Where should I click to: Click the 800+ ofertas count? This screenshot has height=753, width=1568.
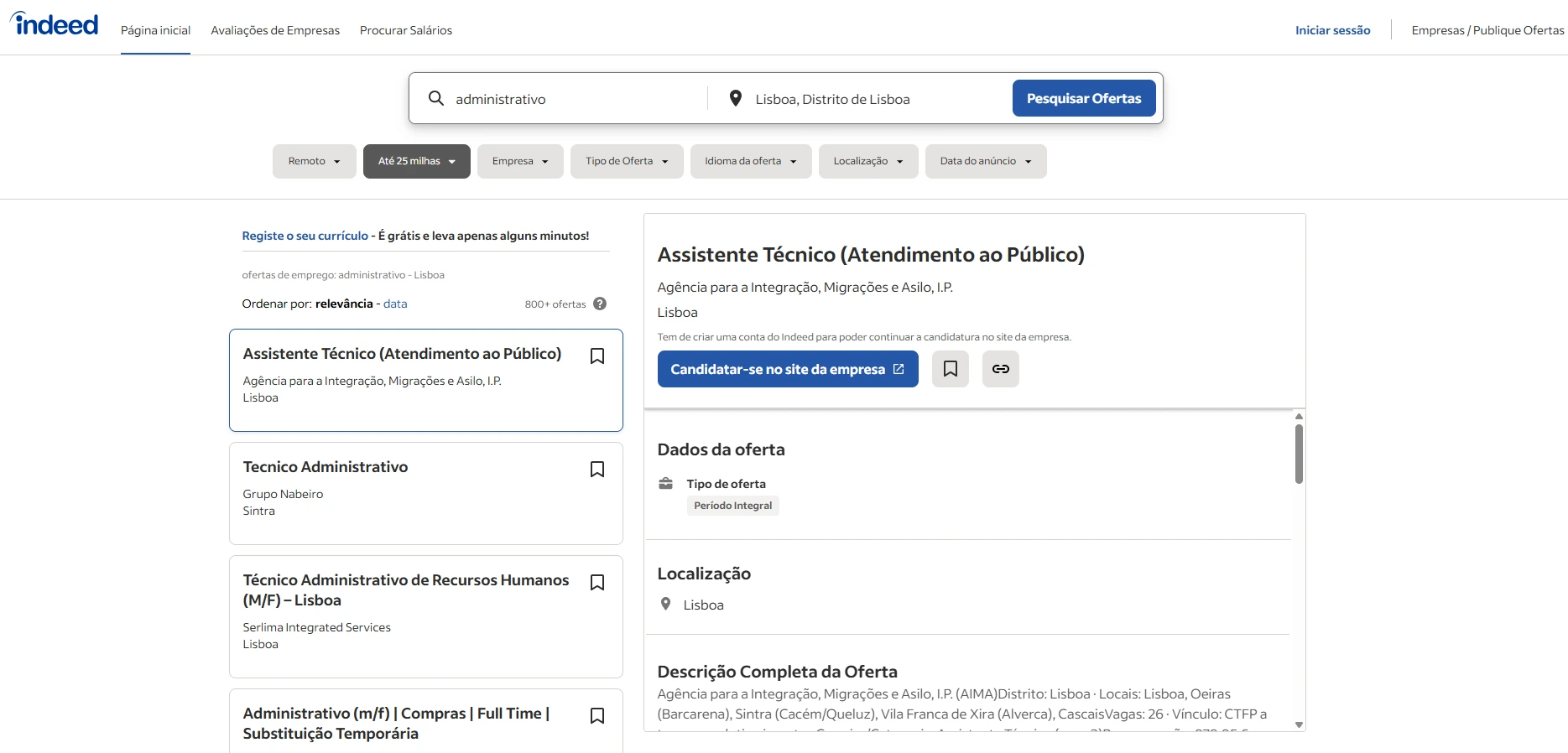point(555,304)
